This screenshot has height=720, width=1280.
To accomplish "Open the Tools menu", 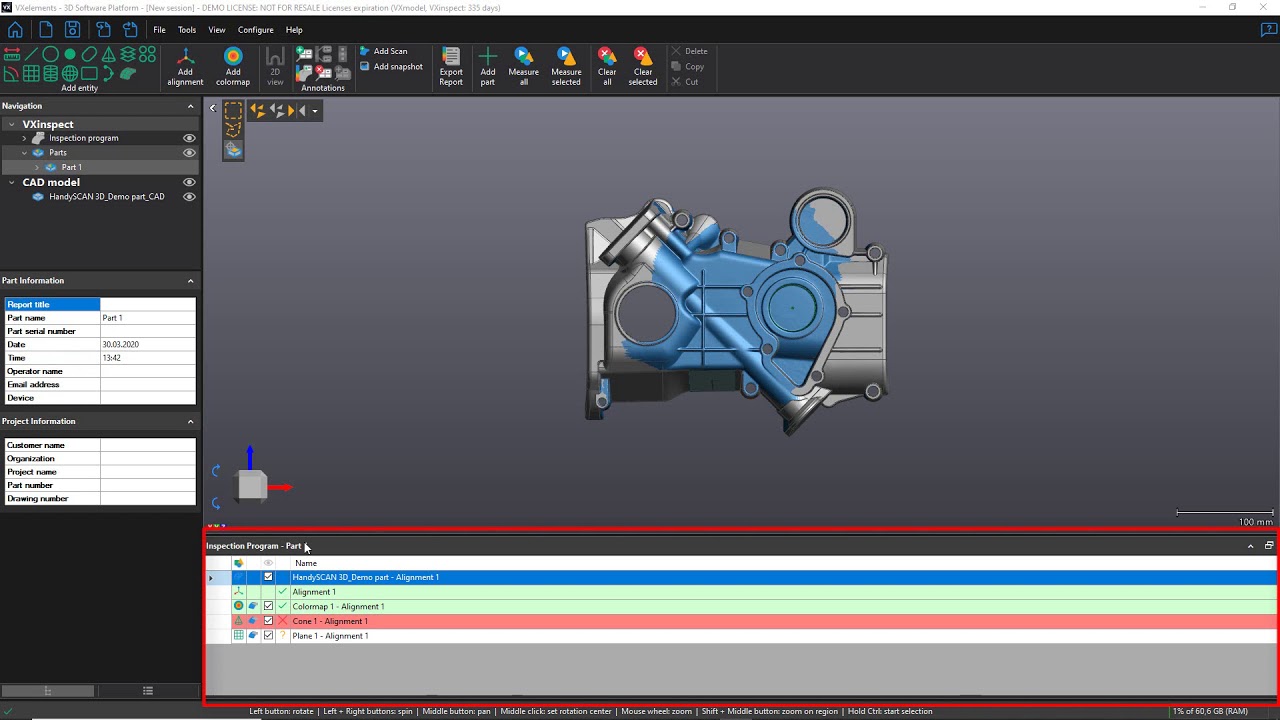I will 186,29.
